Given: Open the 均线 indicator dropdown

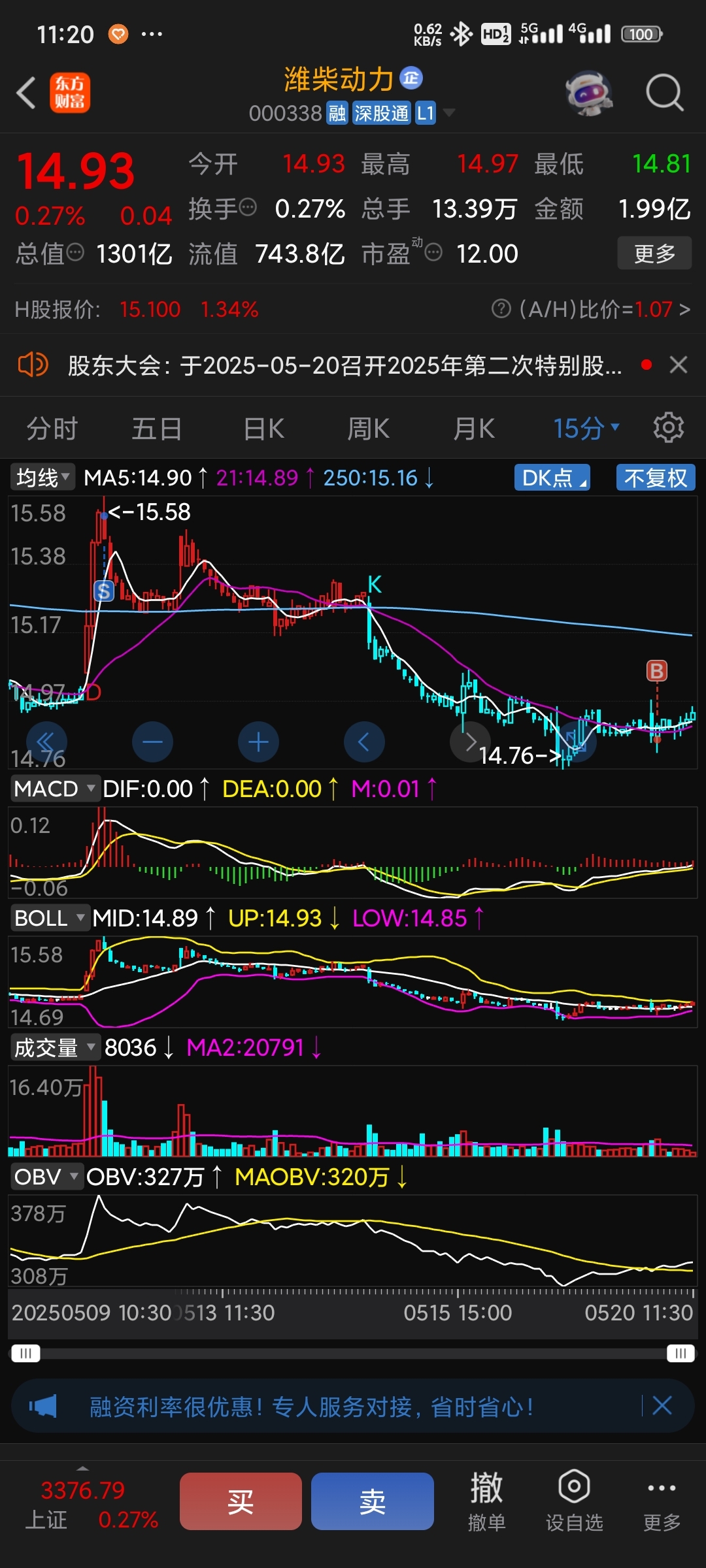Looking at the screenshot, I should click(x=43, y=478).
